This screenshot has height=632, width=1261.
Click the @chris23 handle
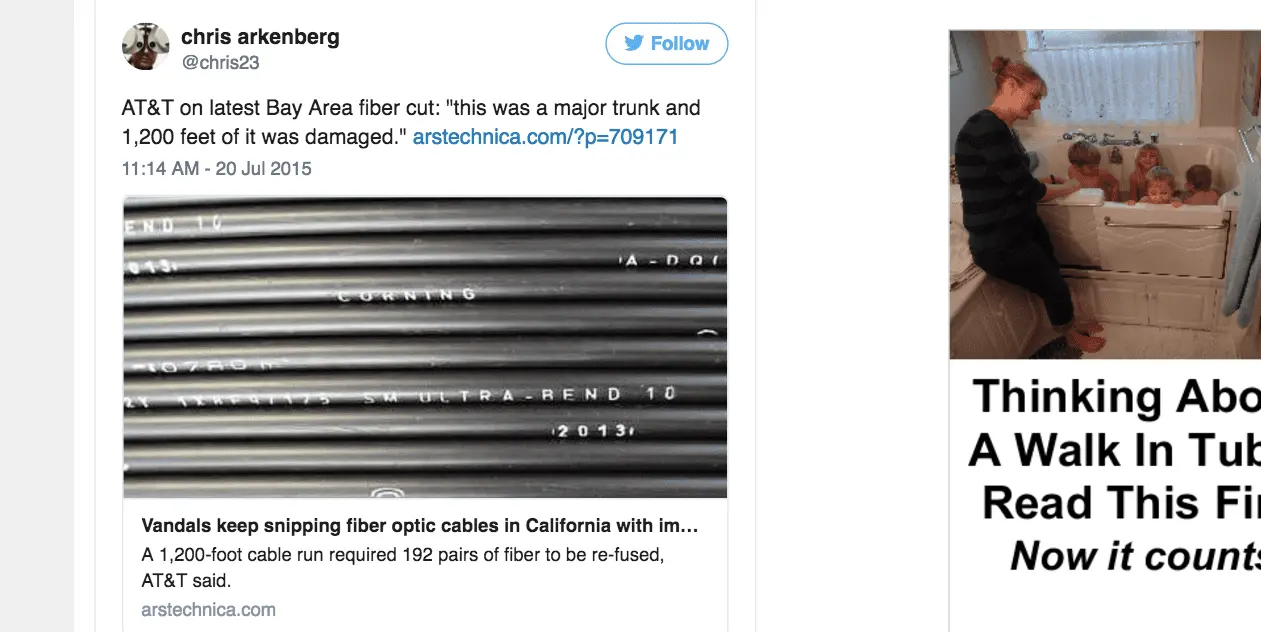(221, 62)
